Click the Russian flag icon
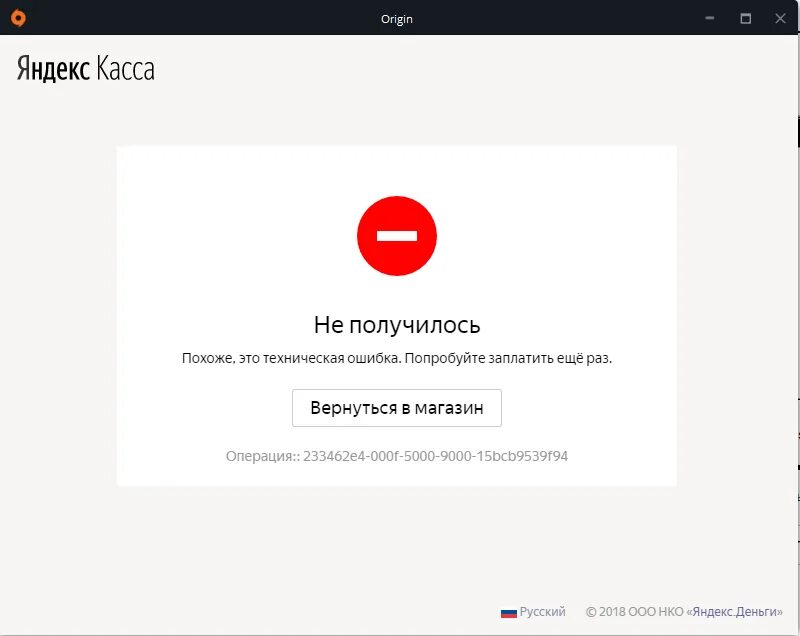 509,612
